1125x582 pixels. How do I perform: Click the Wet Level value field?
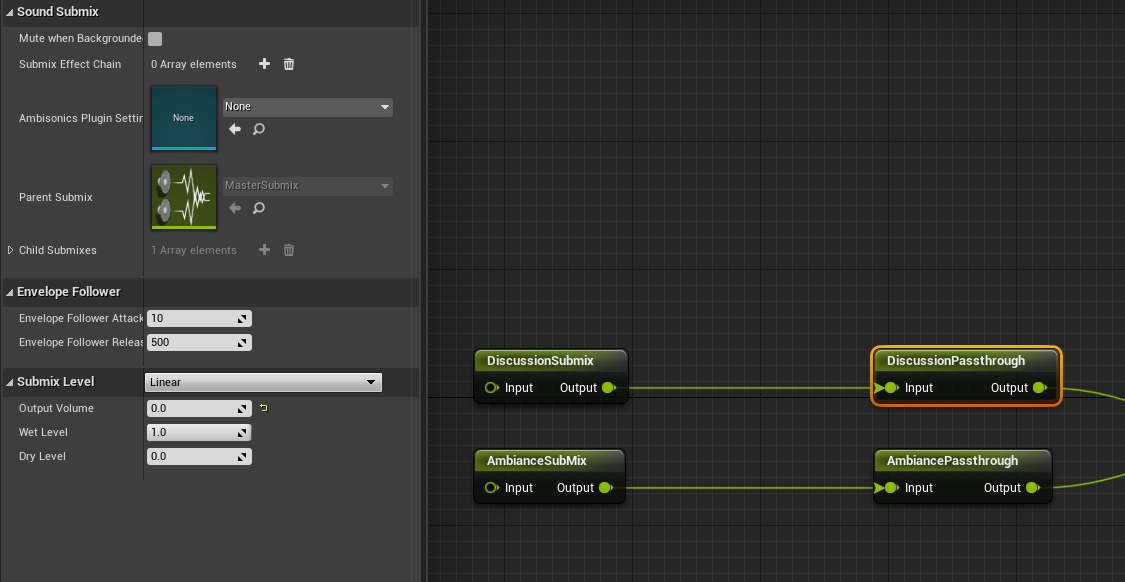(x=199, y=433)
